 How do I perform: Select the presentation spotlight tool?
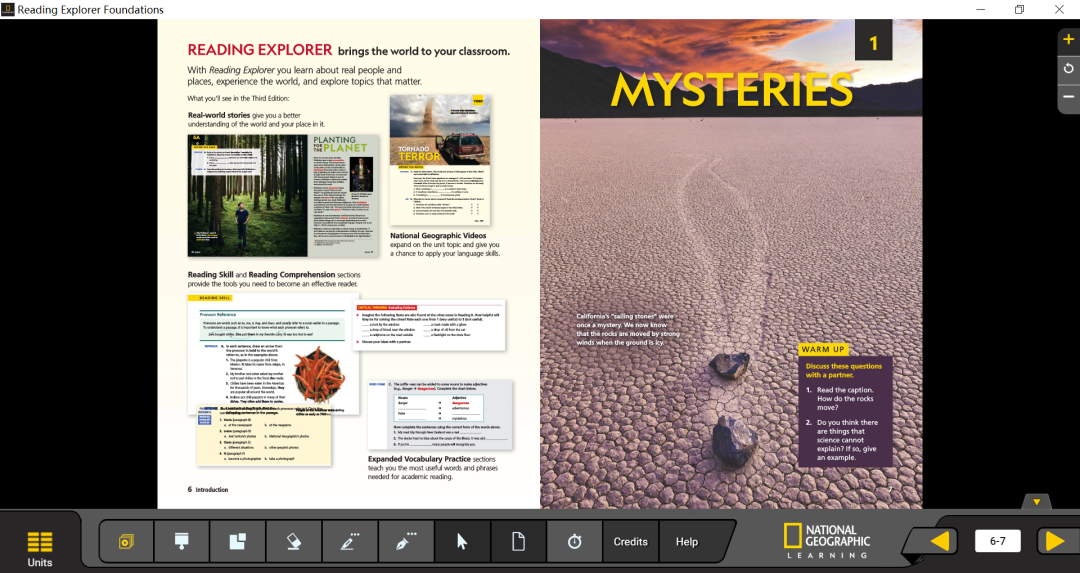(182, 542)
